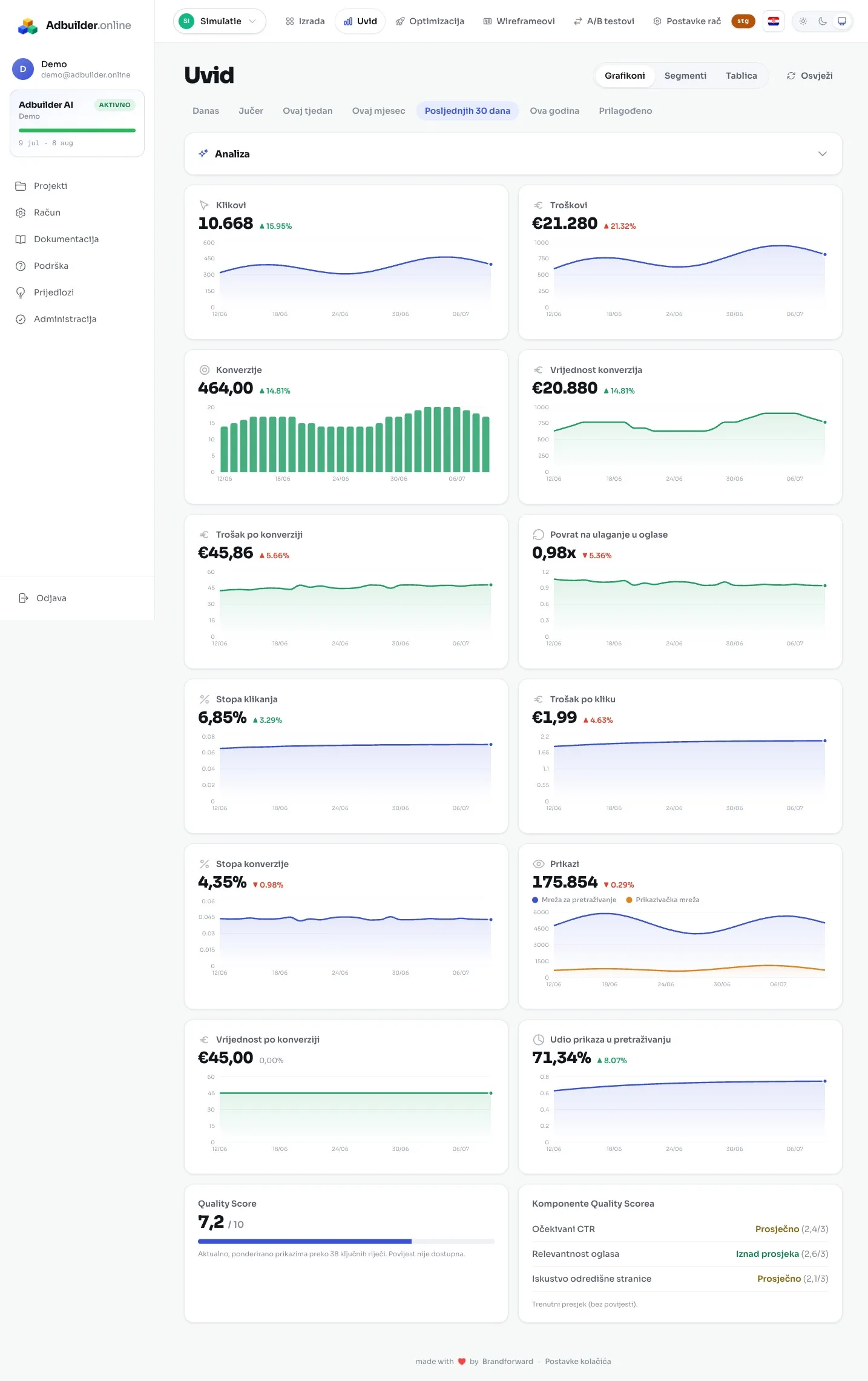Select the Ova godina period button
Screen dimensions: 868x1381
554,111
